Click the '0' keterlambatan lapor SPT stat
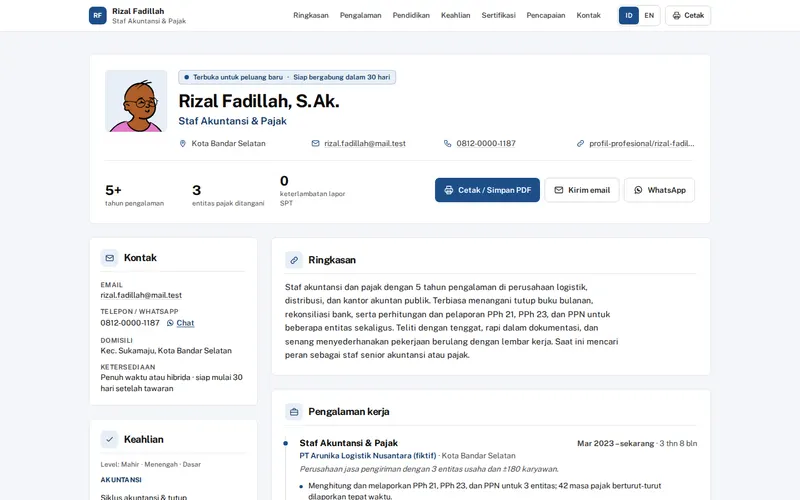 (x=284, y=181)
